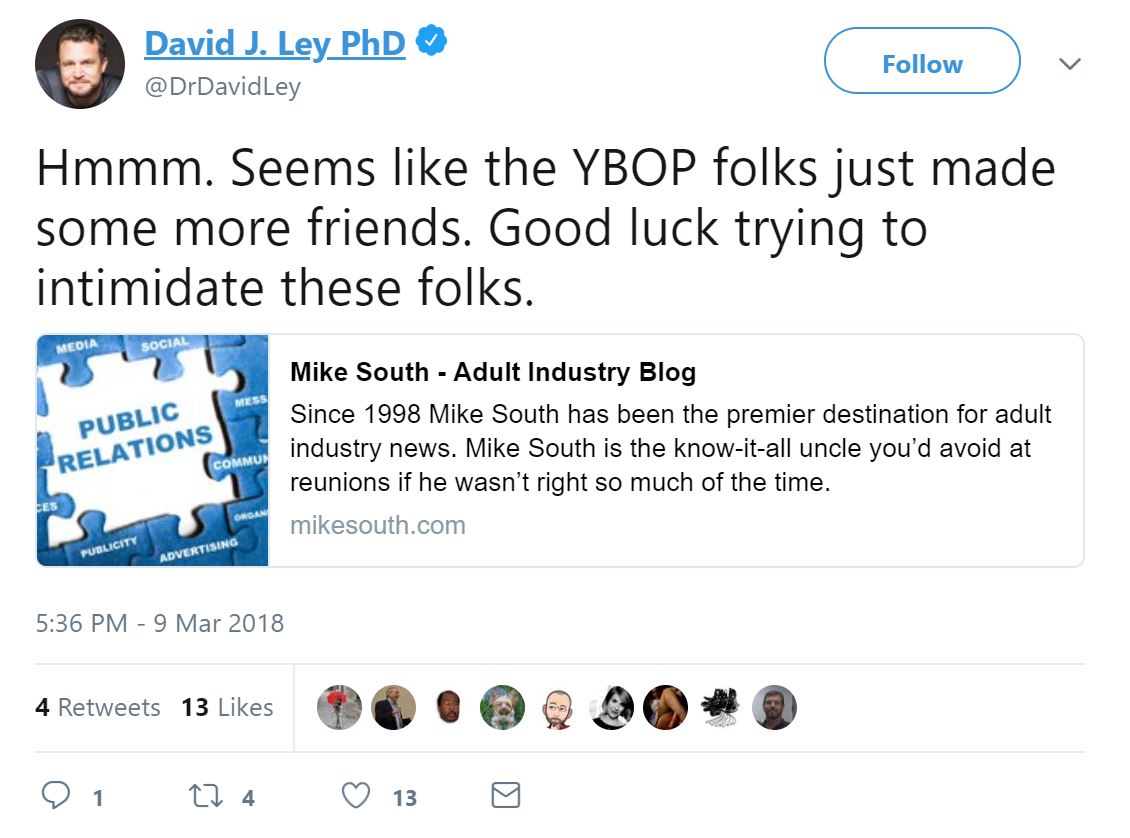
Task: Expand the tweet options chevron menu
Action: coord(1069,64)
